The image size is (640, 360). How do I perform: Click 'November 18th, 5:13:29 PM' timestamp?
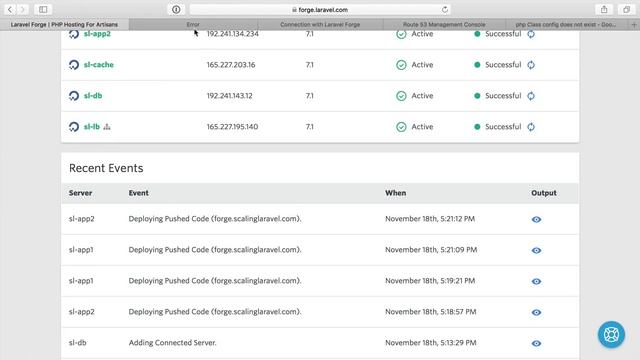point(431,342)
